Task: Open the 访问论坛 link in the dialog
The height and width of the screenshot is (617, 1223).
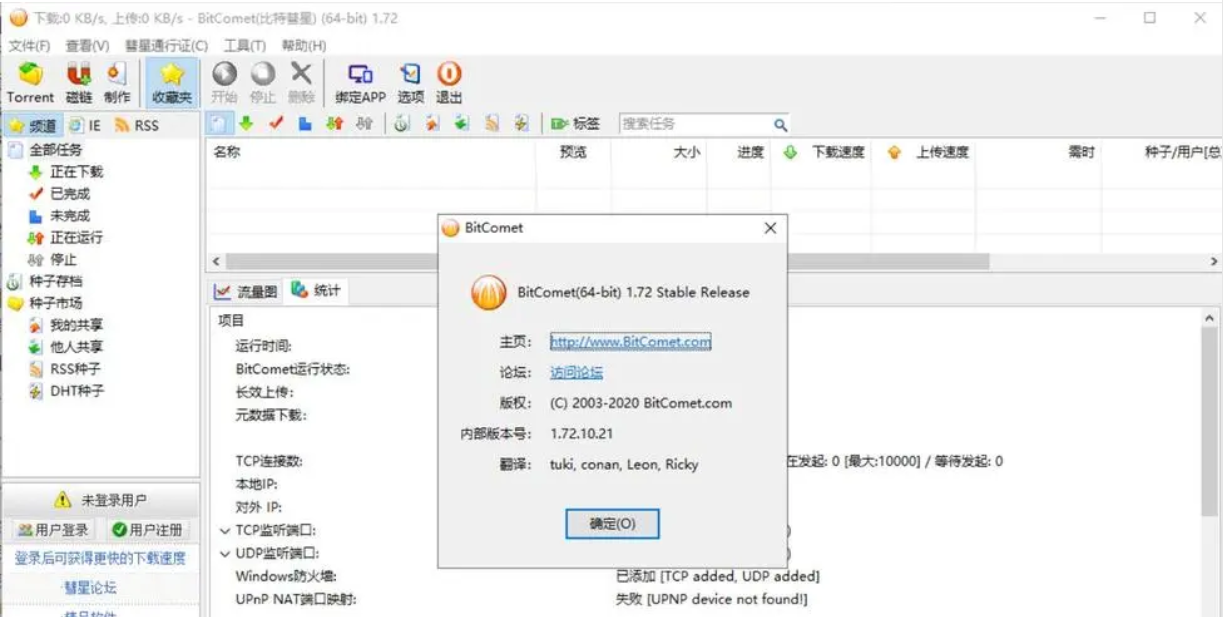Action: [576, 373]
